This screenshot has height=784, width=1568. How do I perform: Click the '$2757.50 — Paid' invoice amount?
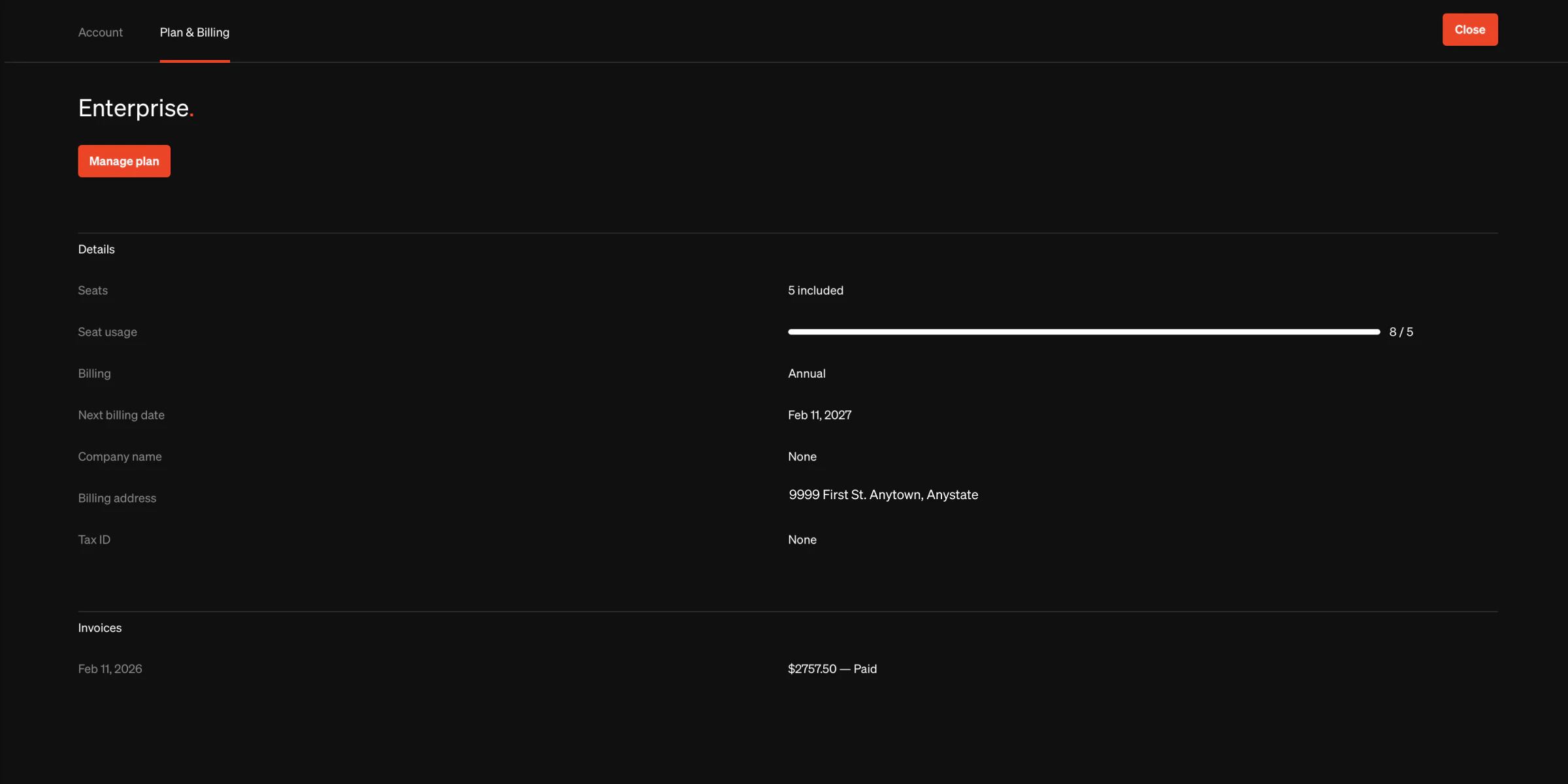pyautogui.click(x=832, y=668)
